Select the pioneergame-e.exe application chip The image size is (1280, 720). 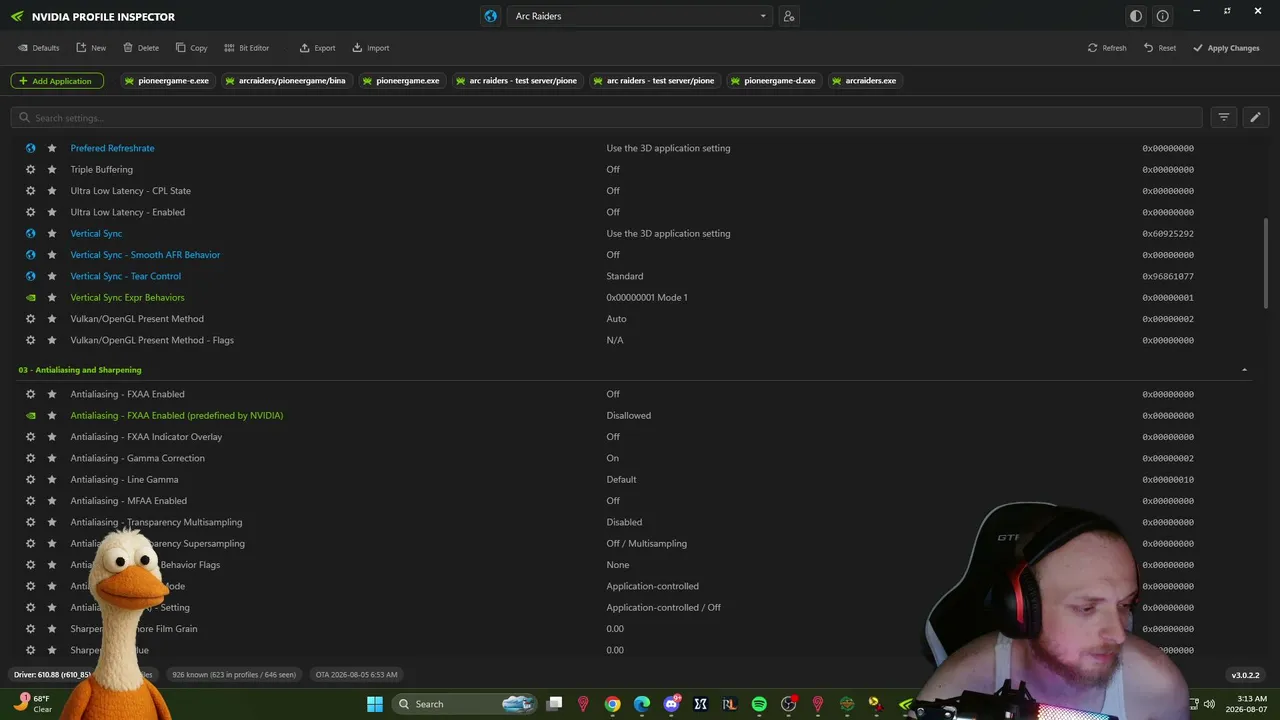pyautogui.click(x=167, y=81)
